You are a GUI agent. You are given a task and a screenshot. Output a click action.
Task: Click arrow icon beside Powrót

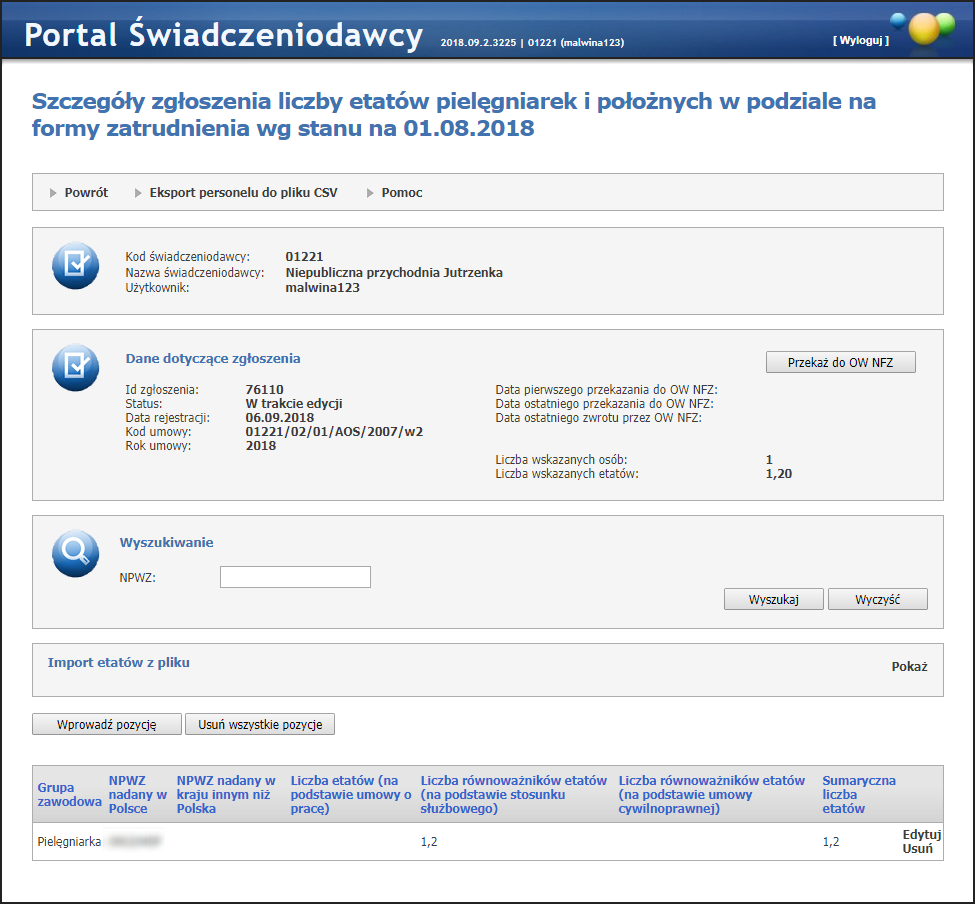pos(53,193)
